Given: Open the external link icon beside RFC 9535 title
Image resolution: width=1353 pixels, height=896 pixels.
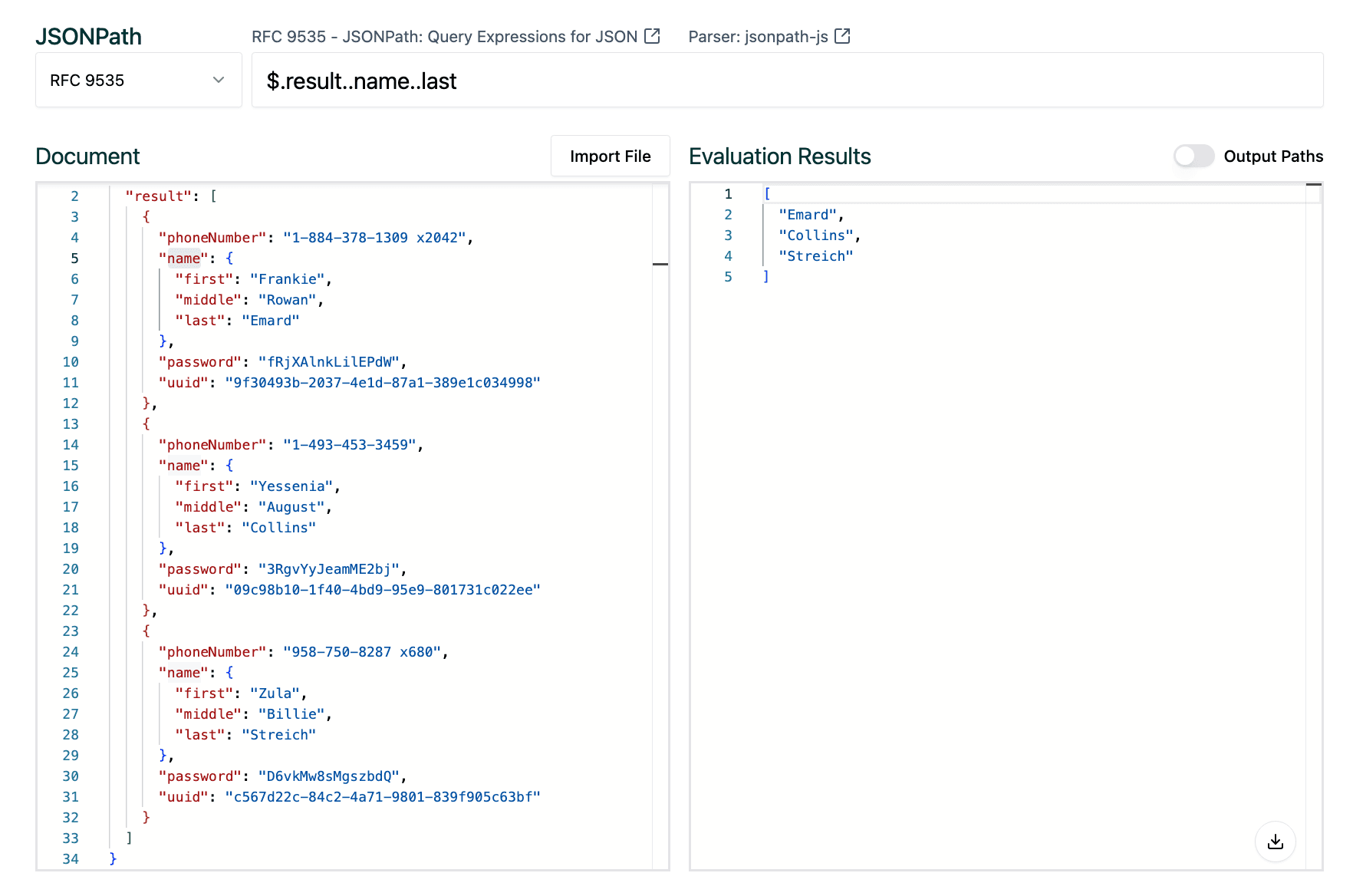Looking at the screenshot, I should tap(652, 36).
